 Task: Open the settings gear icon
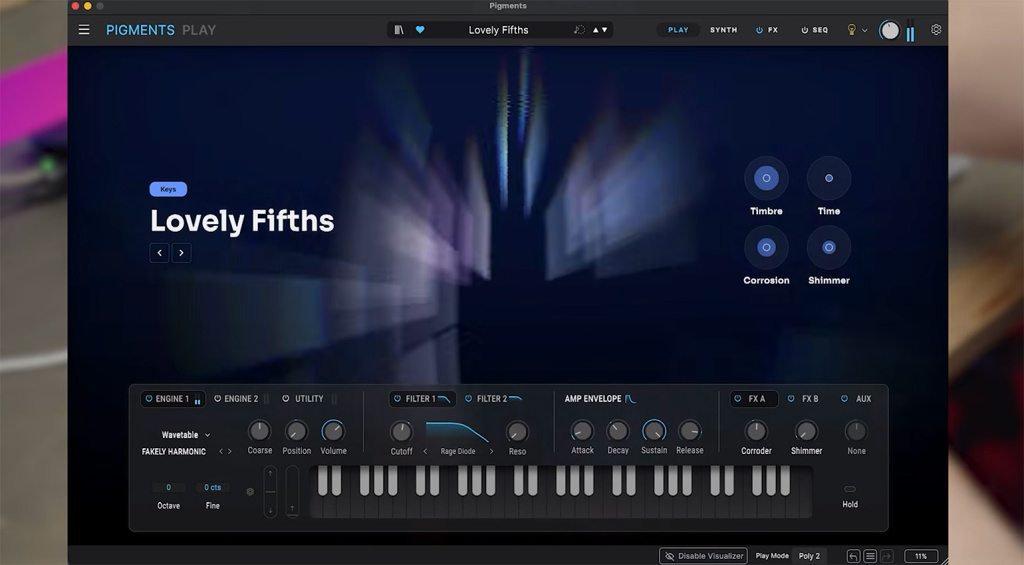click(936, 29)
